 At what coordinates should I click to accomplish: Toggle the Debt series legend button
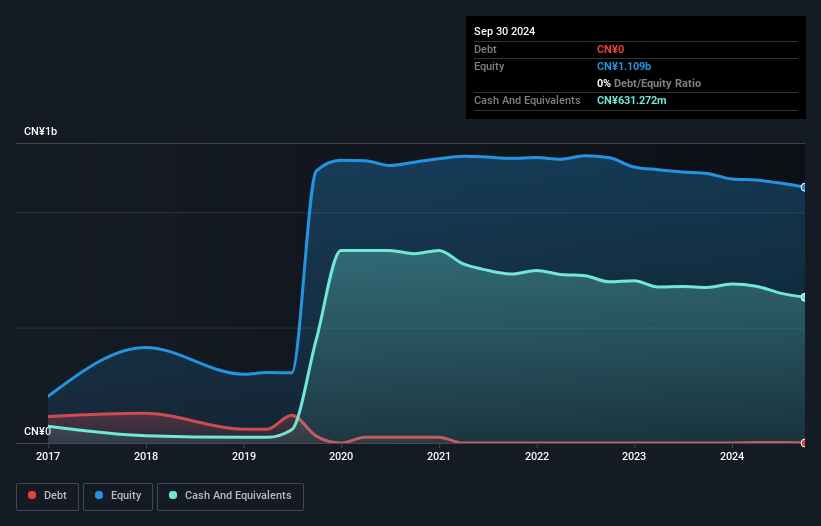[48, 496]
